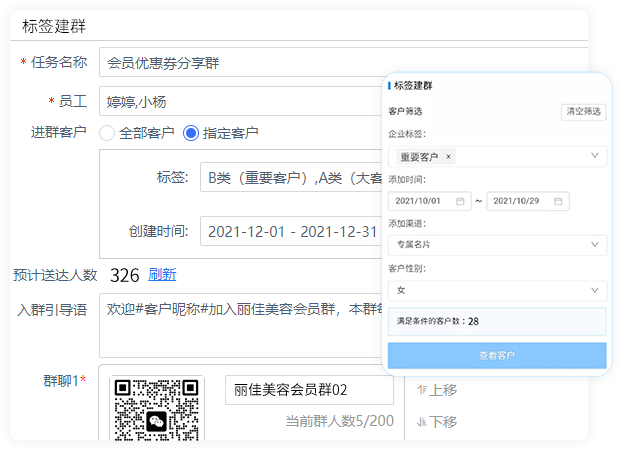Click the 任务名称 input field
622x451 pixels.
click(240, 62)
